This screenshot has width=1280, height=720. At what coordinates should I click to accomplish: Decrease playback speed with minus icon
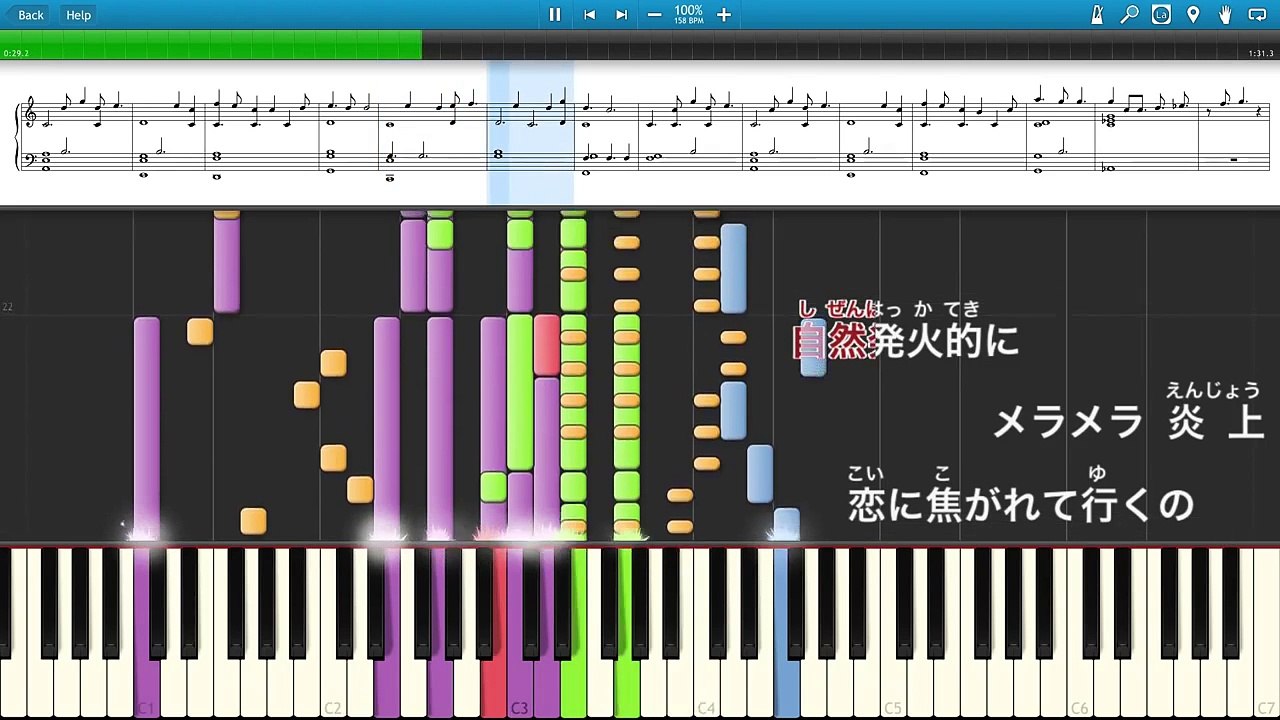coord(654,15)
